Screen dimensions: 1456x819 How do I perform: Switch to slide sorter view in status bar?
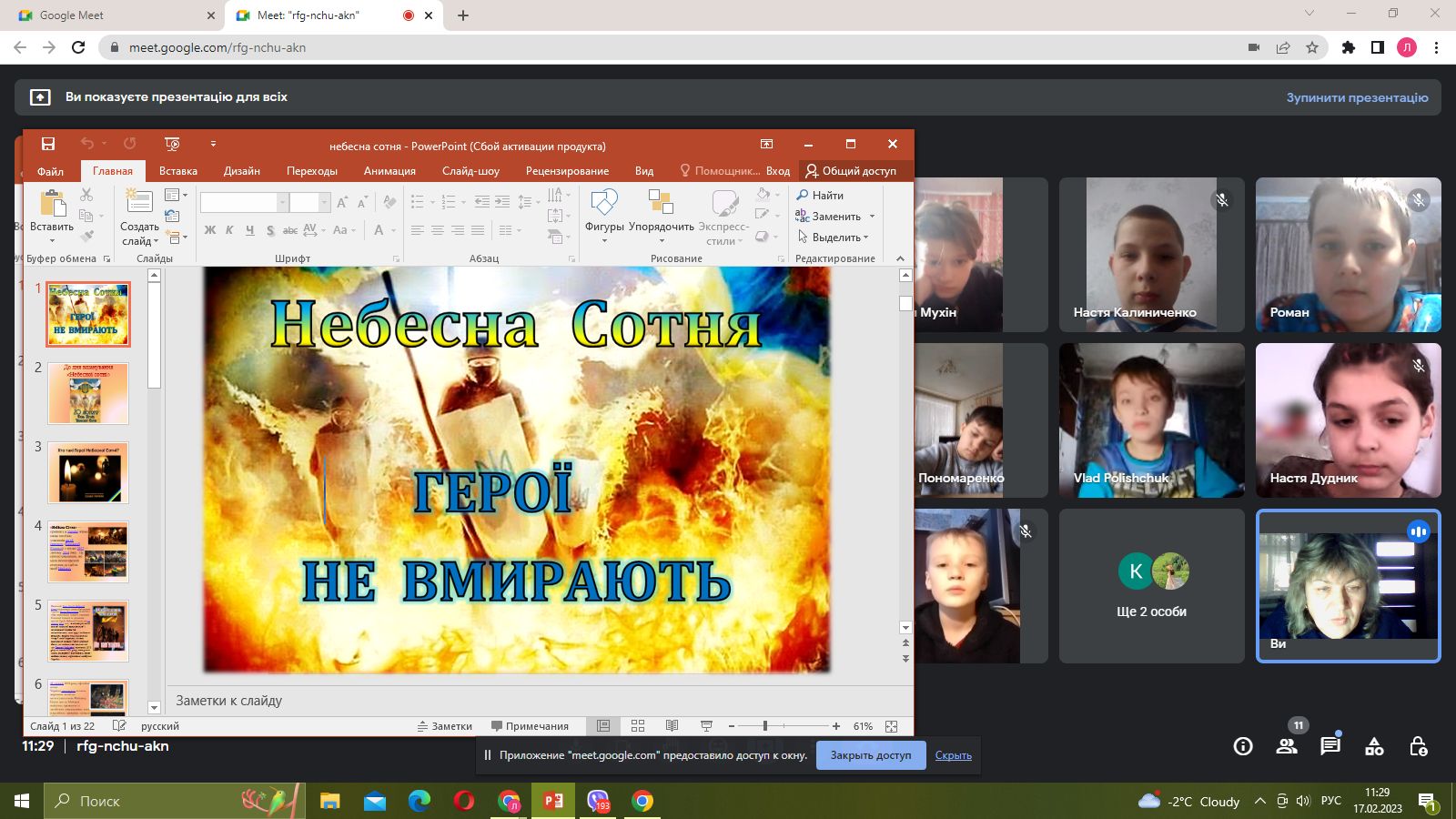coord(638,726)
